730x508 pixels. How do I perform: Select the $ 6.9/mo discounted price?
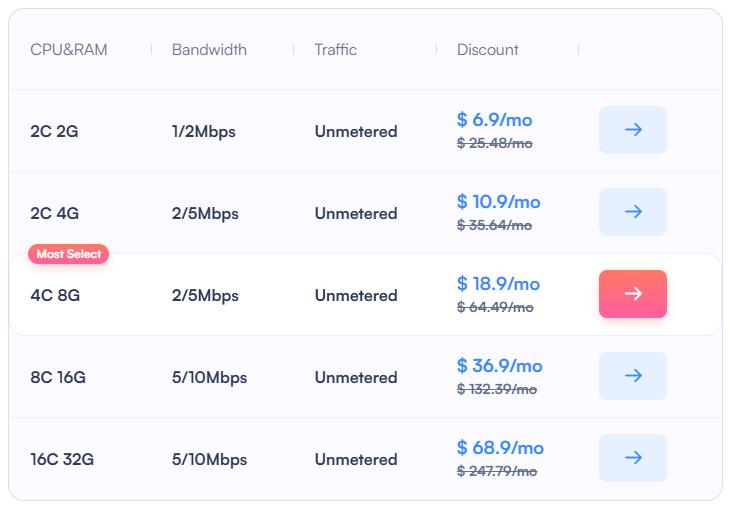pos(494,120)
